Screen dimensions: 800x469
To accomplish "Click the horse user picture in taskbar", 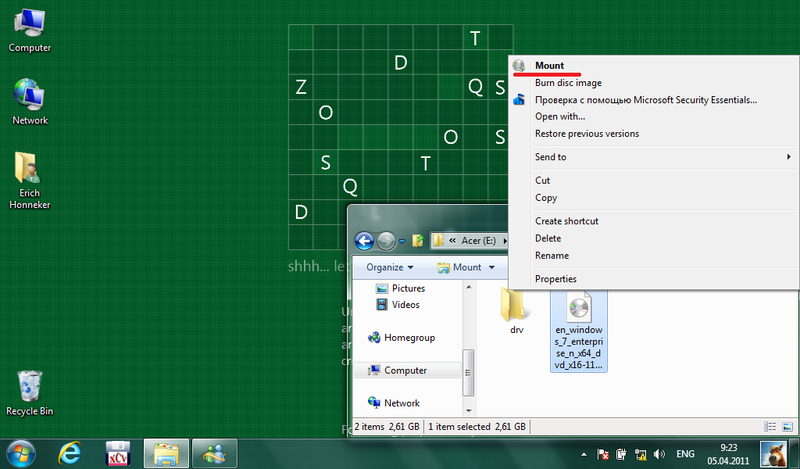I will point(773,454).
